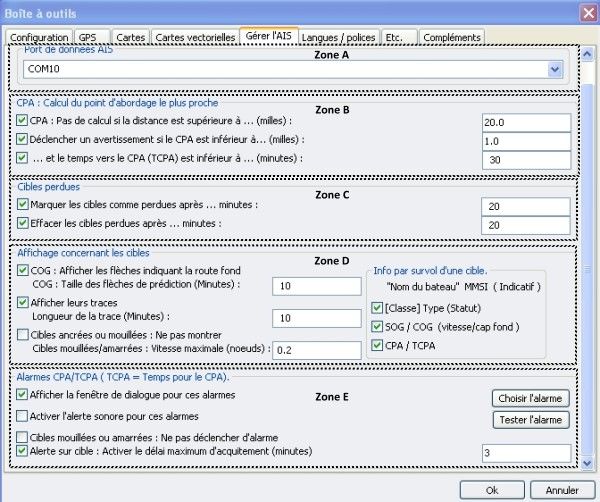This screenshot has height=502, width=600.
Task: Disable Effacer les cibles perdues checkbox
Action: coord(23,223)
